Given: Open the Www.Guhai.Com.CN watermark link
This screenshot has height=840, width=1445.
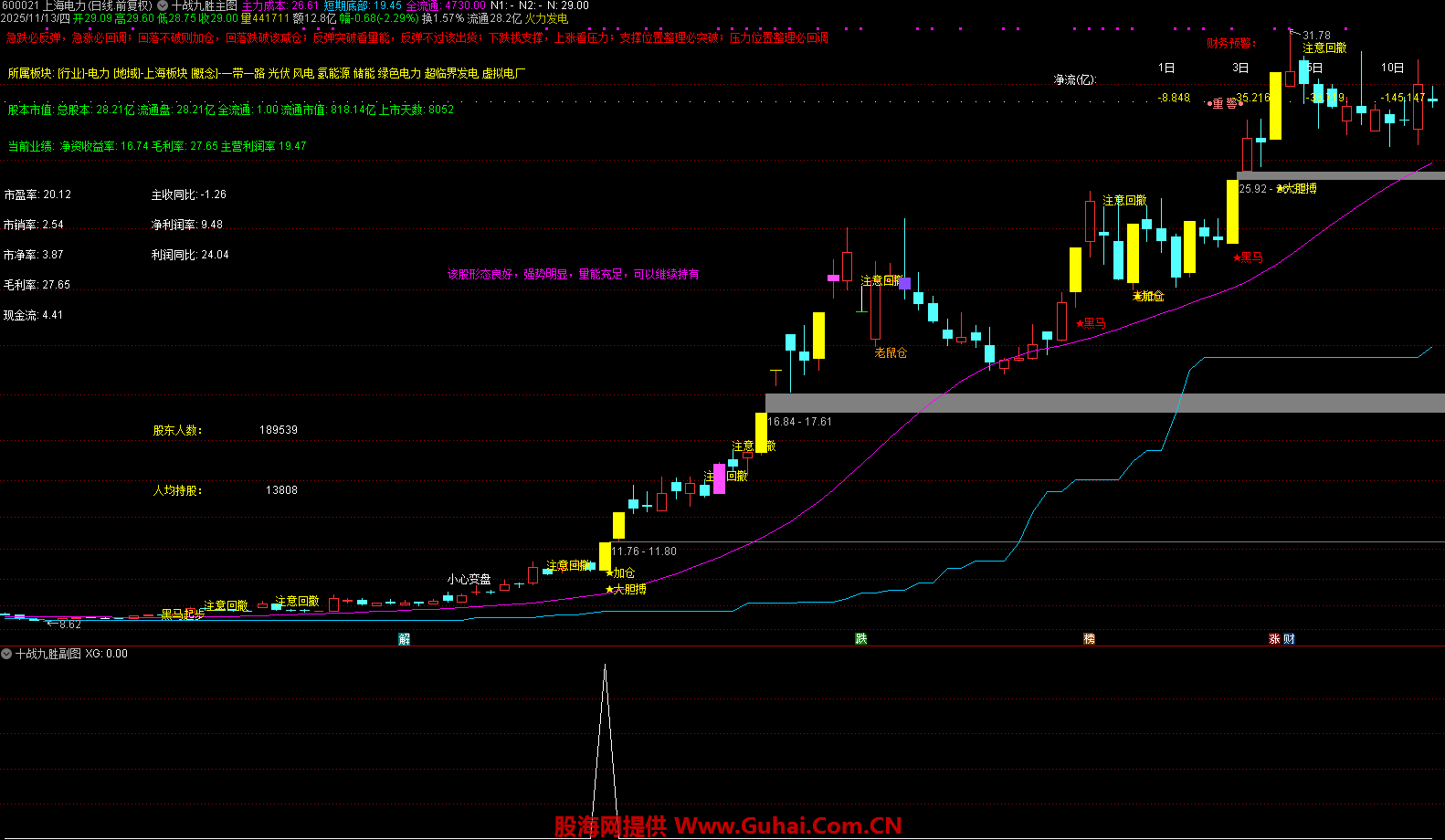Looking at the screenshot, I should coord(787,826).
